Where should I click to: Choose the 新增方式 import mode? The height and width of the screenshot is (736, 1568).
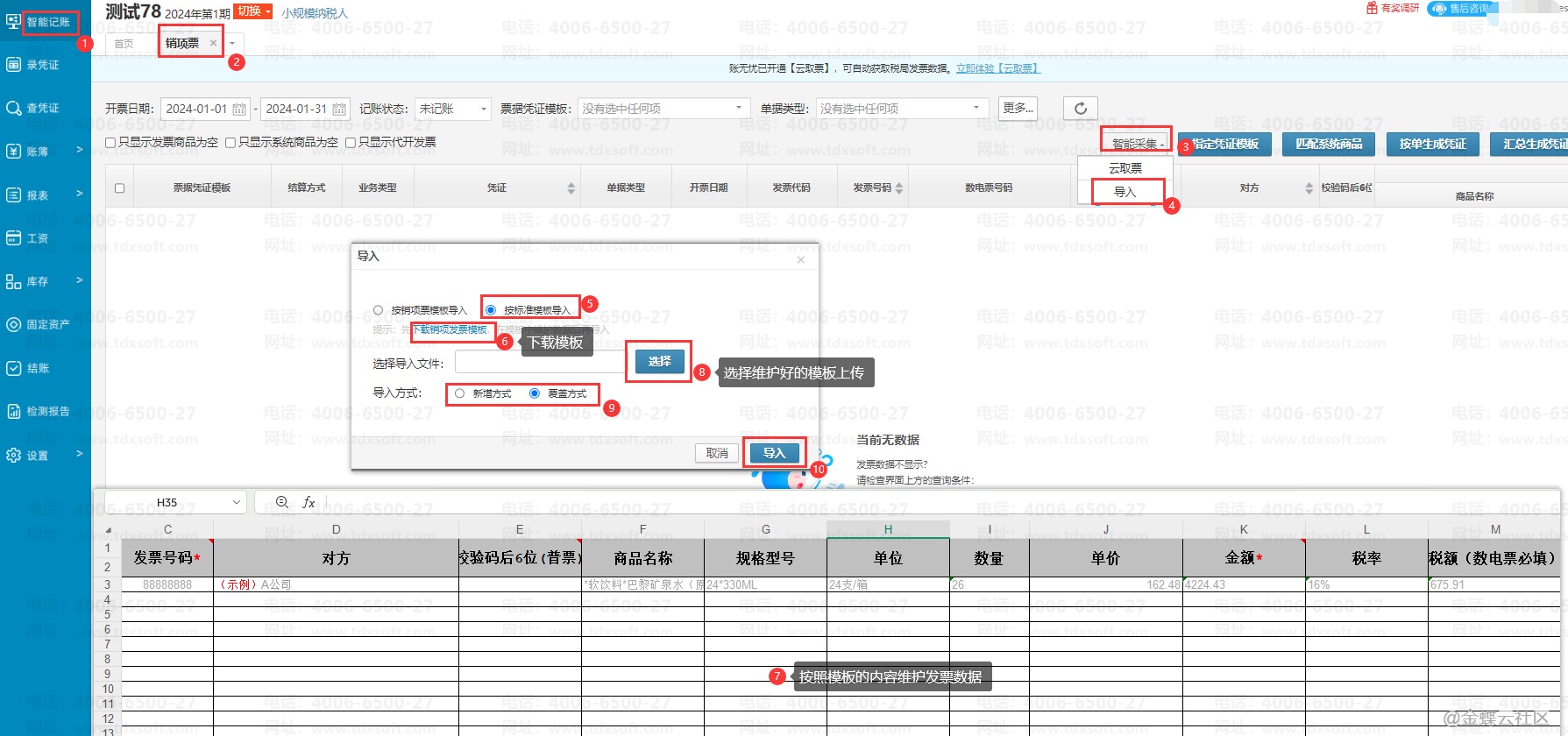click(460, 394)
